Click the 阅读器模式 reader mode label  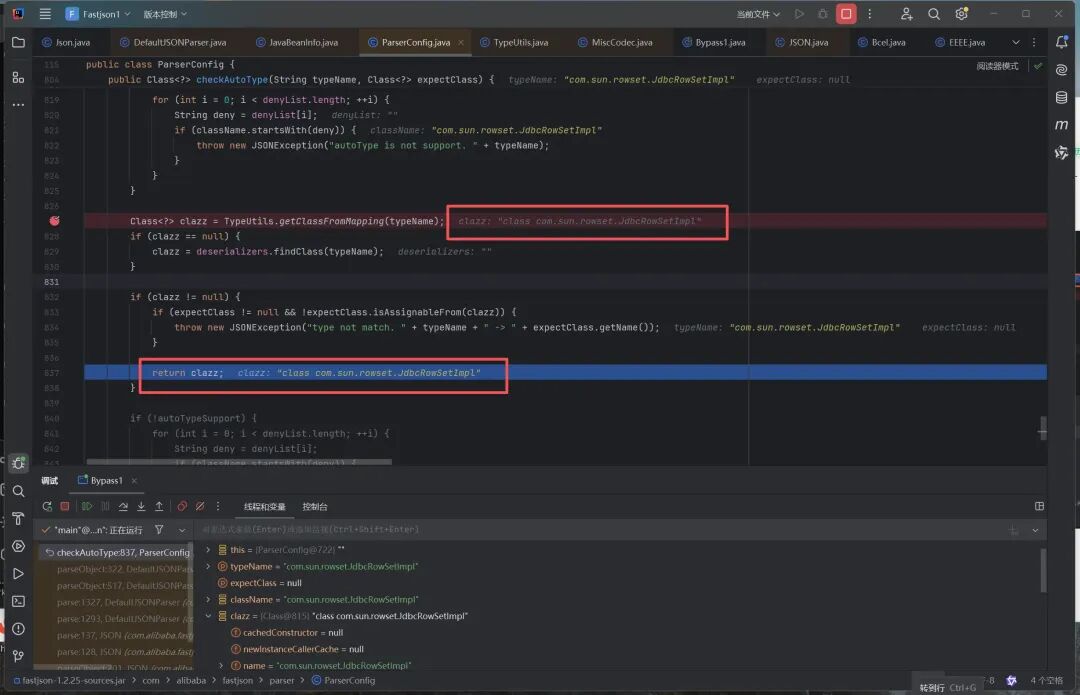click(x=997, y=66)
